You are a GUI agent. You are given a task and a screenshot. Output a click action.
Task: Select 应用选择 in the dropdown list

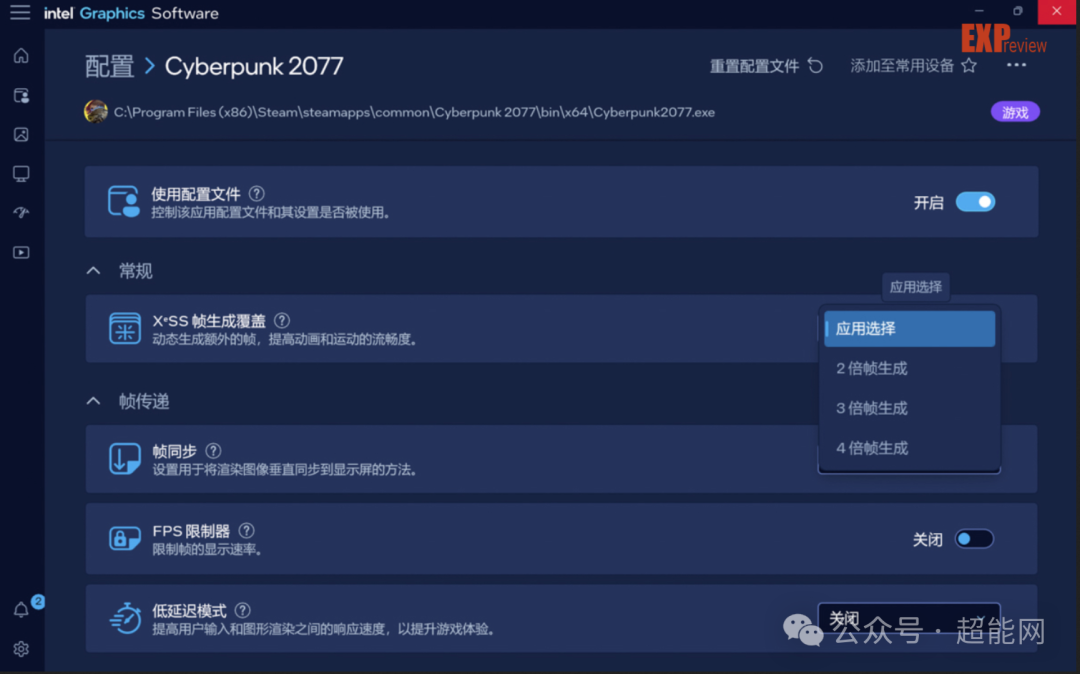tap(909, 328)
